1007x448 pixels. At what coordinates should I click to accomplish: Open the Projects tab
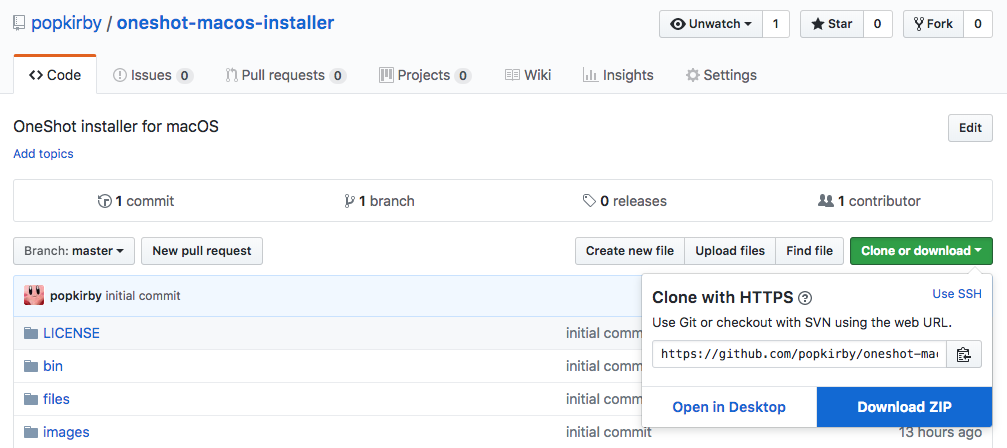point(425,75)
